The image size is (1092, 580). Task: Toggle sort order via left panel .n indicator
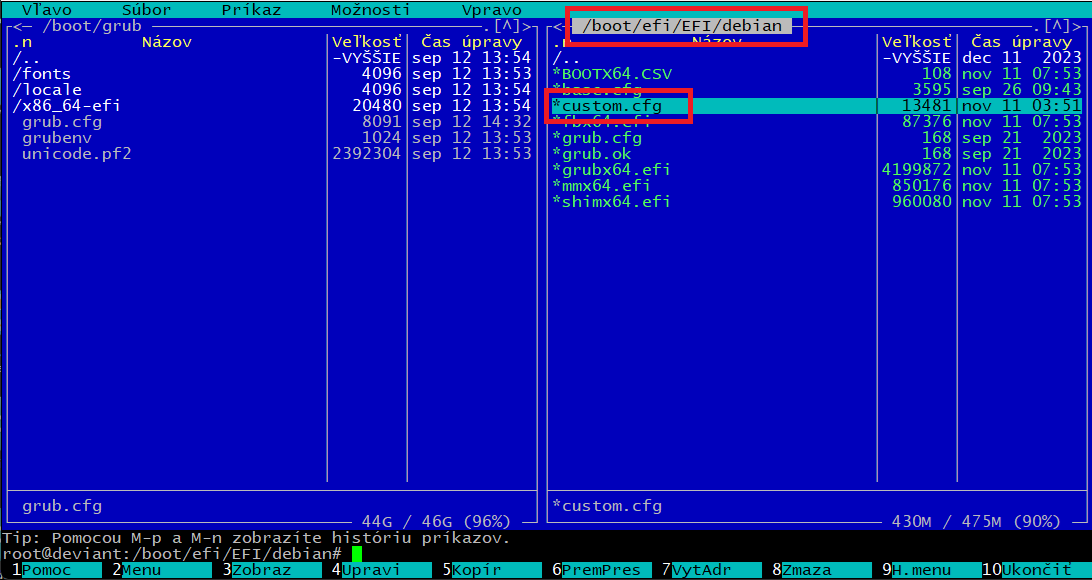22,42
